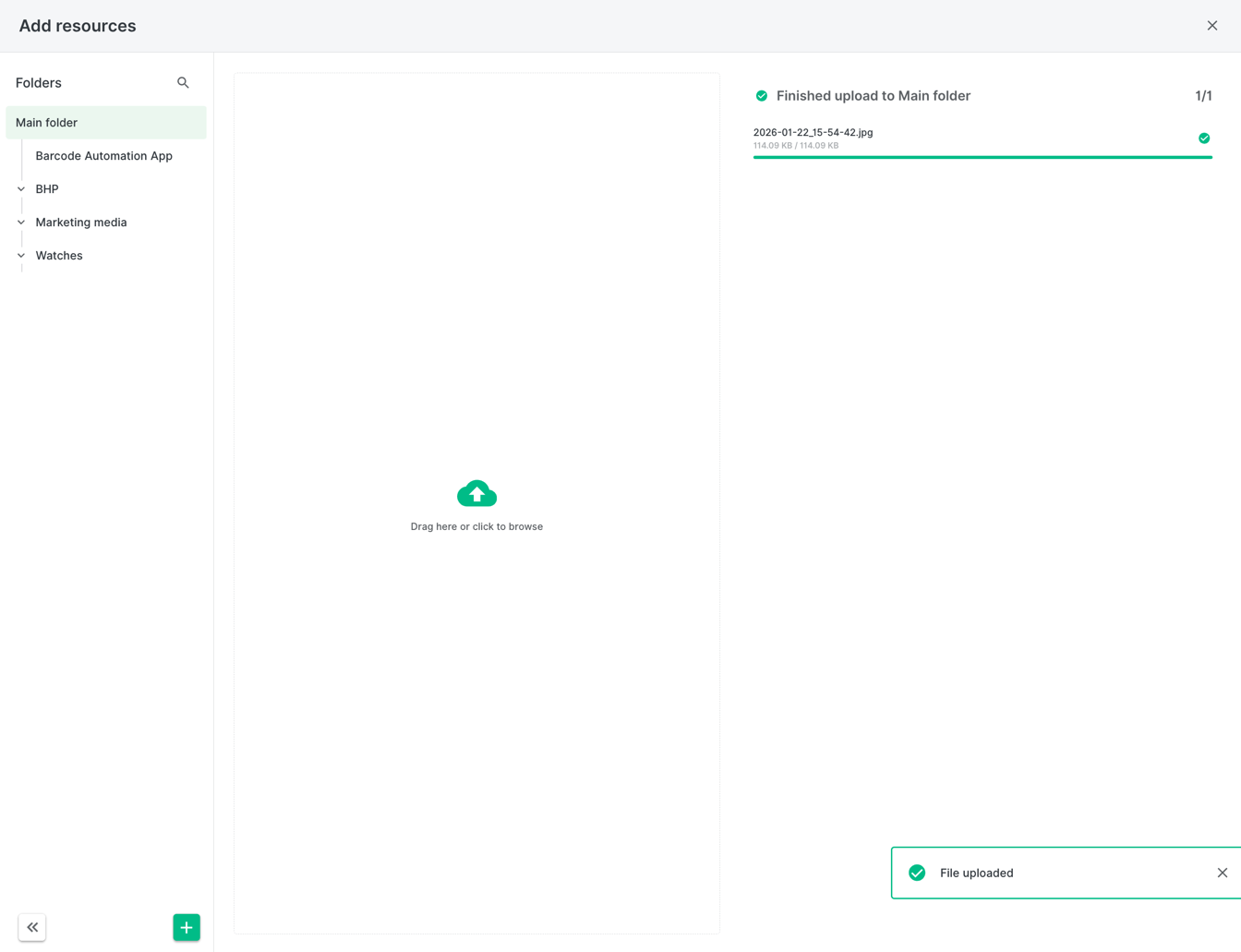
Task: Dismiss the File uploaded notification
Action: (x=1222, y=873)
